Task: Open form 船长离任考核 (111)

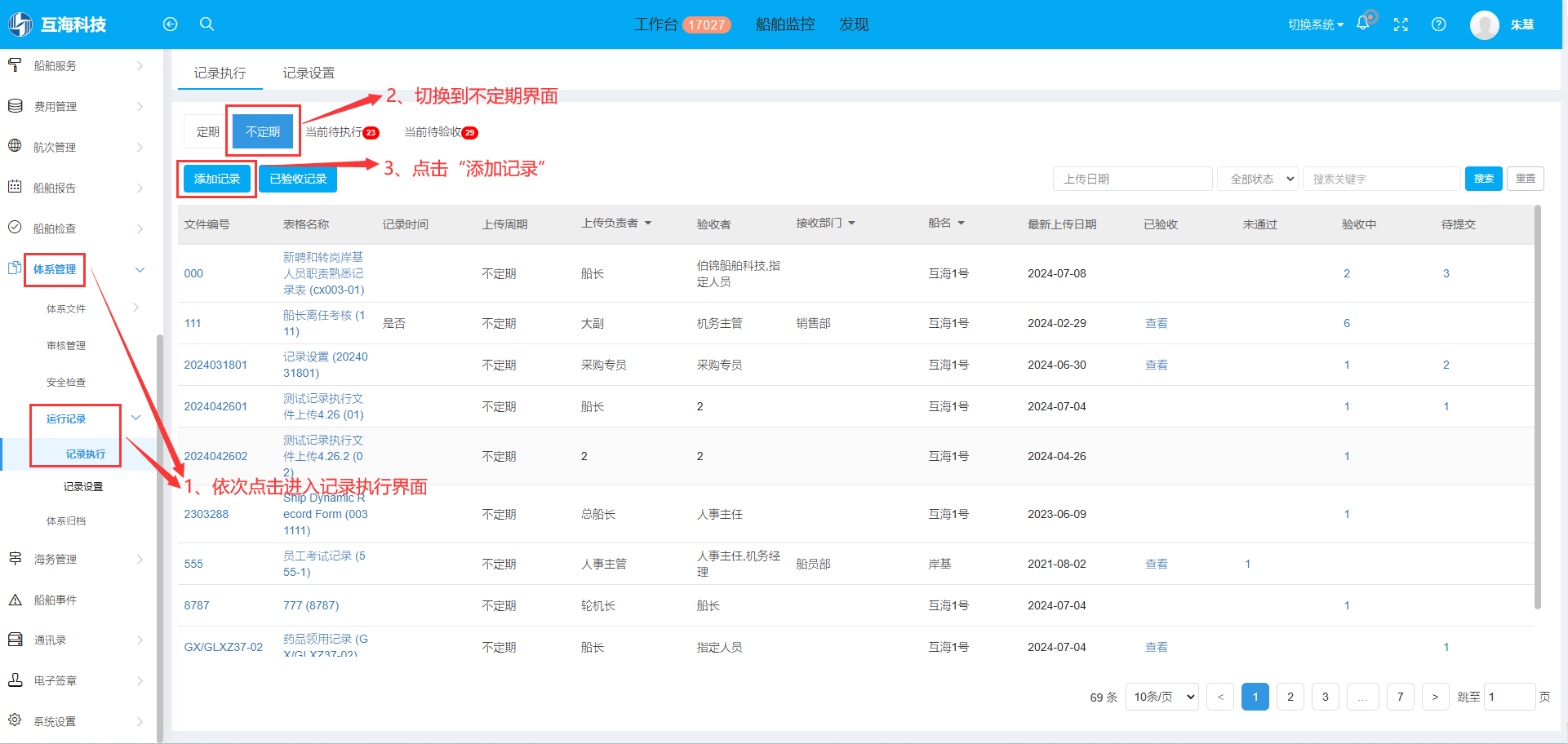Action: (324, 323)
